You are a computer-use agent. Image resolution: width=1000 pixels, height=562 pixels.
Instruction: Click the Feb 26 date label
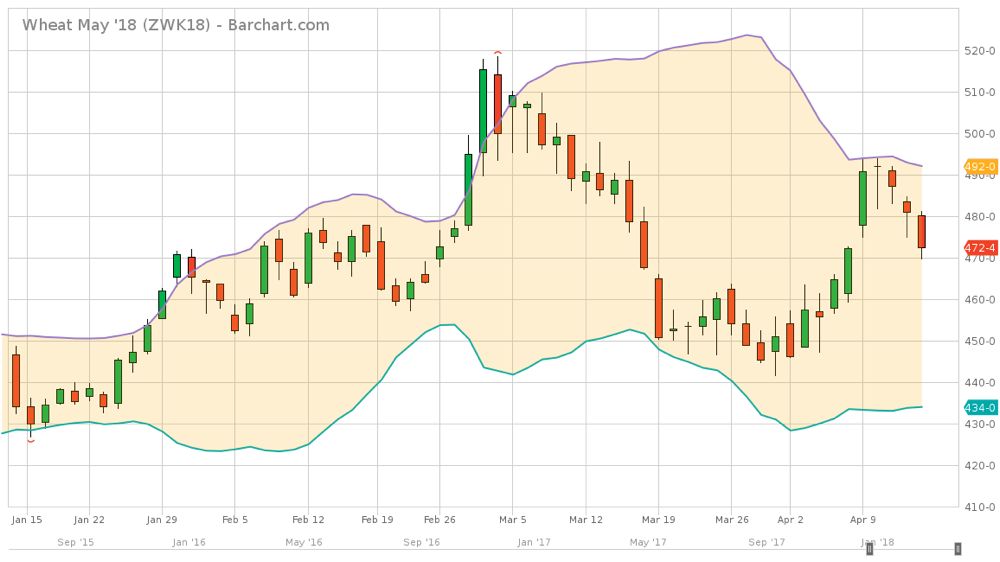tap(440, 519)
